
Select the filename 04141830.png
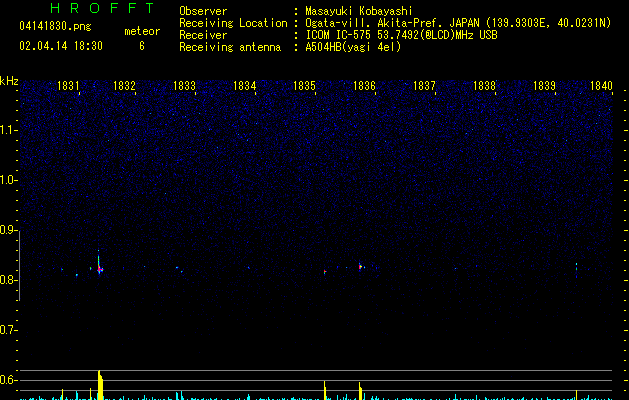55,26
